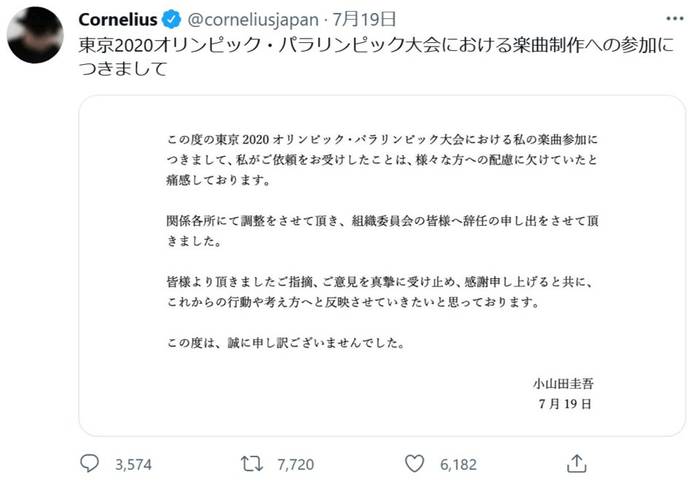Open the reply speech bubble icon
The height and width of the screenshot is (482, 700).
[89, 463]
